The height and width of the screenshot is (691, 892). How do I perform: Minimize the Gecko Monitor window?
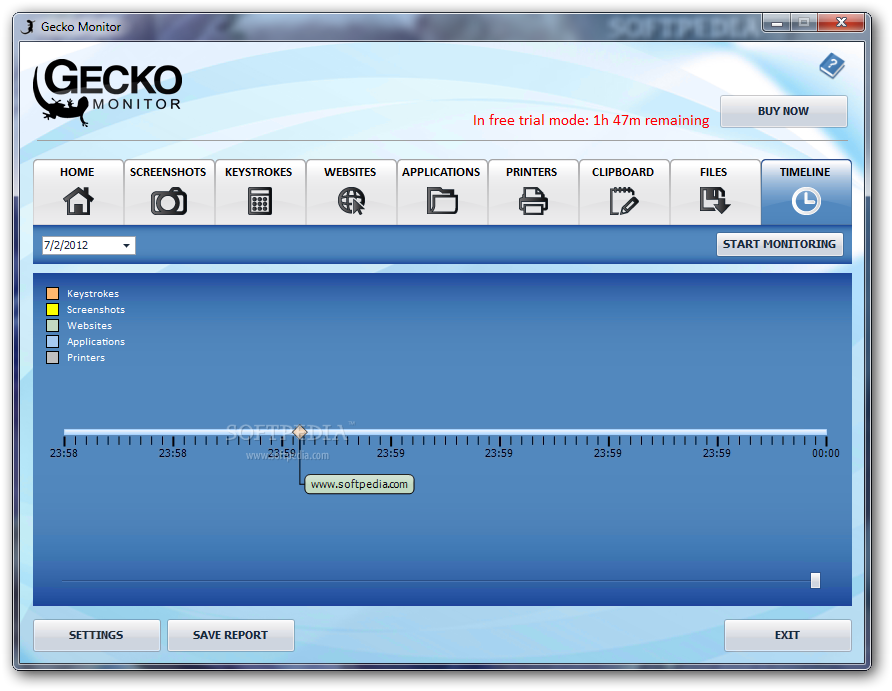777,23
